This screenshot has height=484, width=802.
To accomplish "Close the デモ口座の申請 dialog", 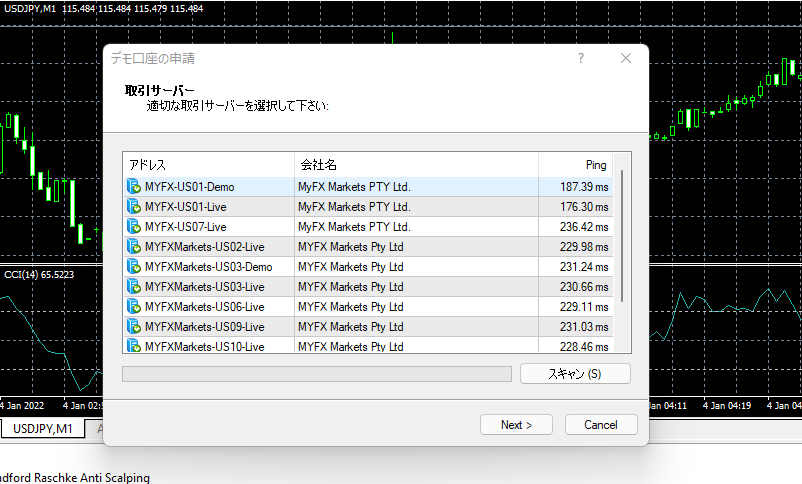I will (x=626, y=58).
